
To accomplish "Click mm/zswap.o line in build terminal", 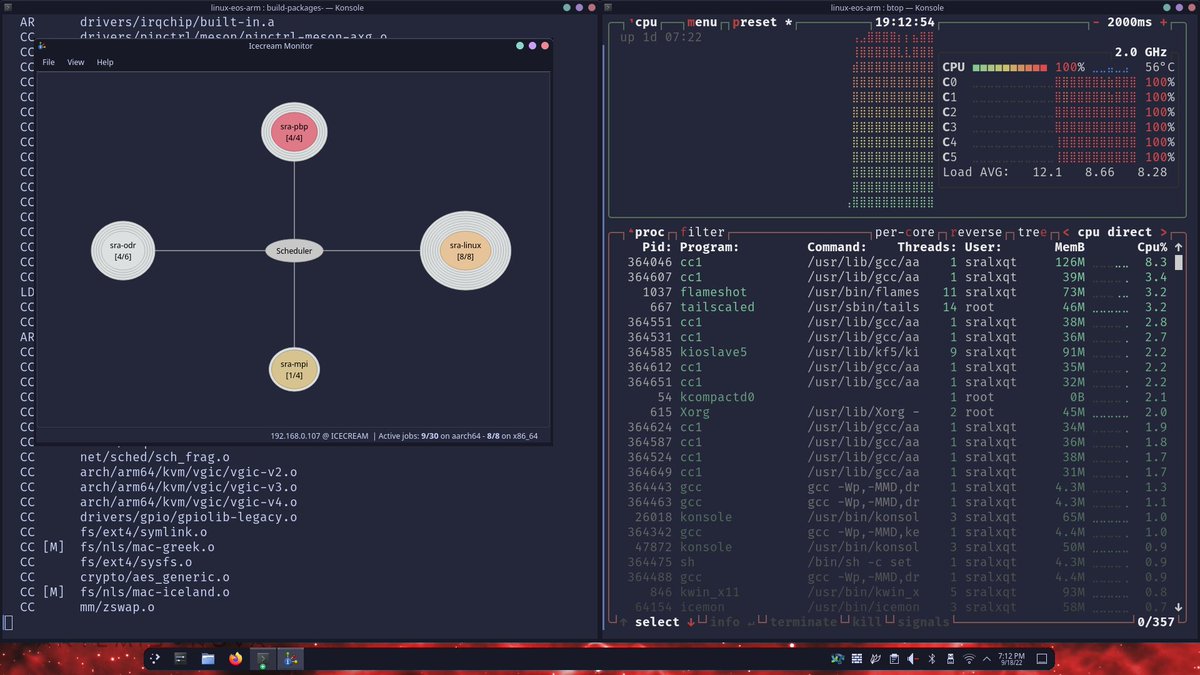I will click(x=117, y=607).
